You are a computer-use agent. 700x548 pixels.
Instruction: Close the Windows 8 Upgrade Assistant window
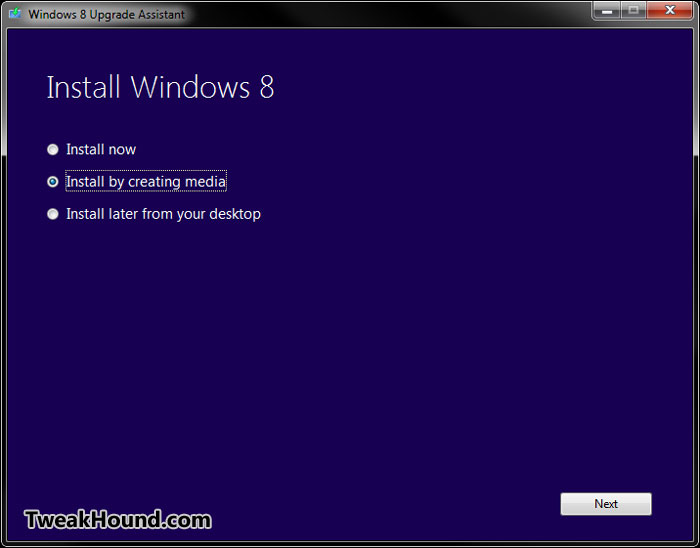[670, 11]
